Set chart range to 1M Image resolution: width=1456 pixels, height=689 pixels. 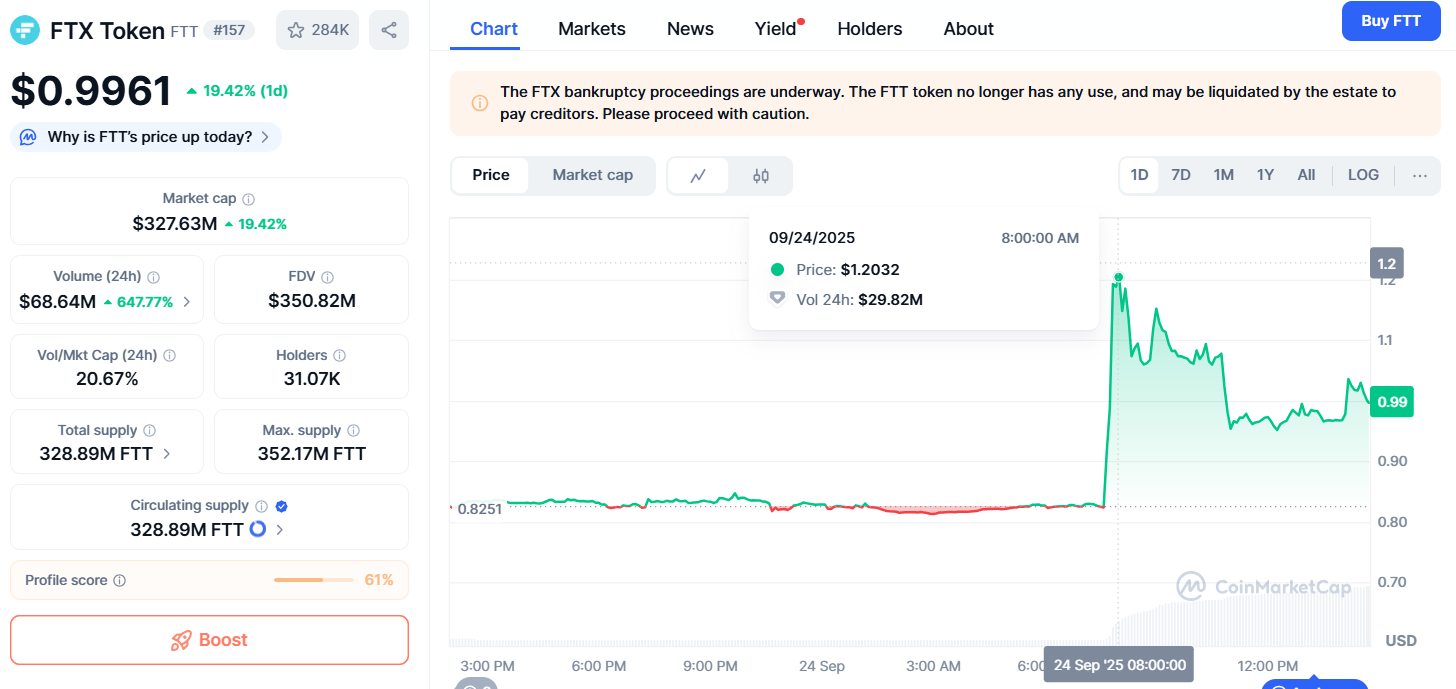(x=1223, y=175)
